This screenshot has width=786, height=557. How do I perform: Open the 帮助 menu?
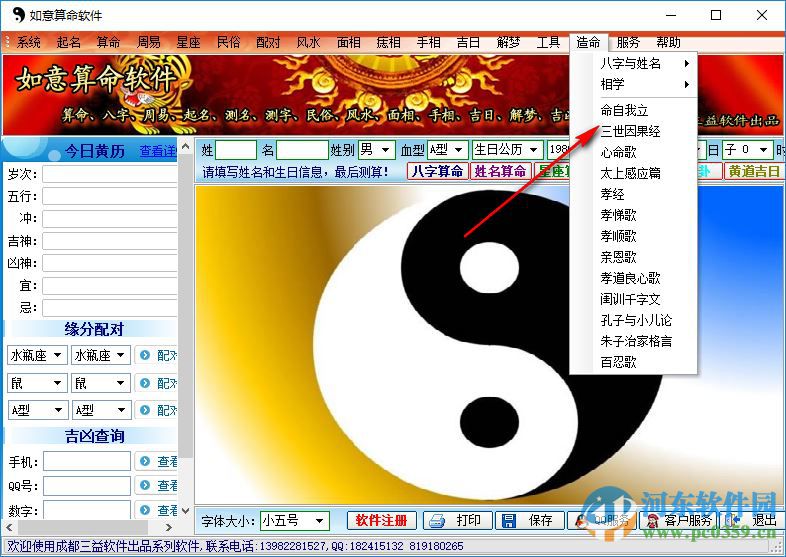(668, 42)
